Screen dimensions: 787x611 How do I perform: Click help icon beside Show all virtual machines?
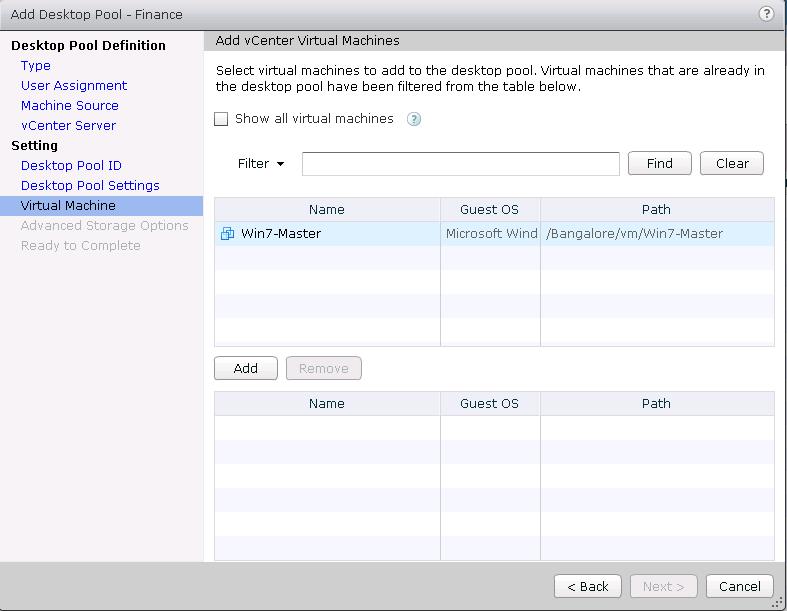click(414, 119)
